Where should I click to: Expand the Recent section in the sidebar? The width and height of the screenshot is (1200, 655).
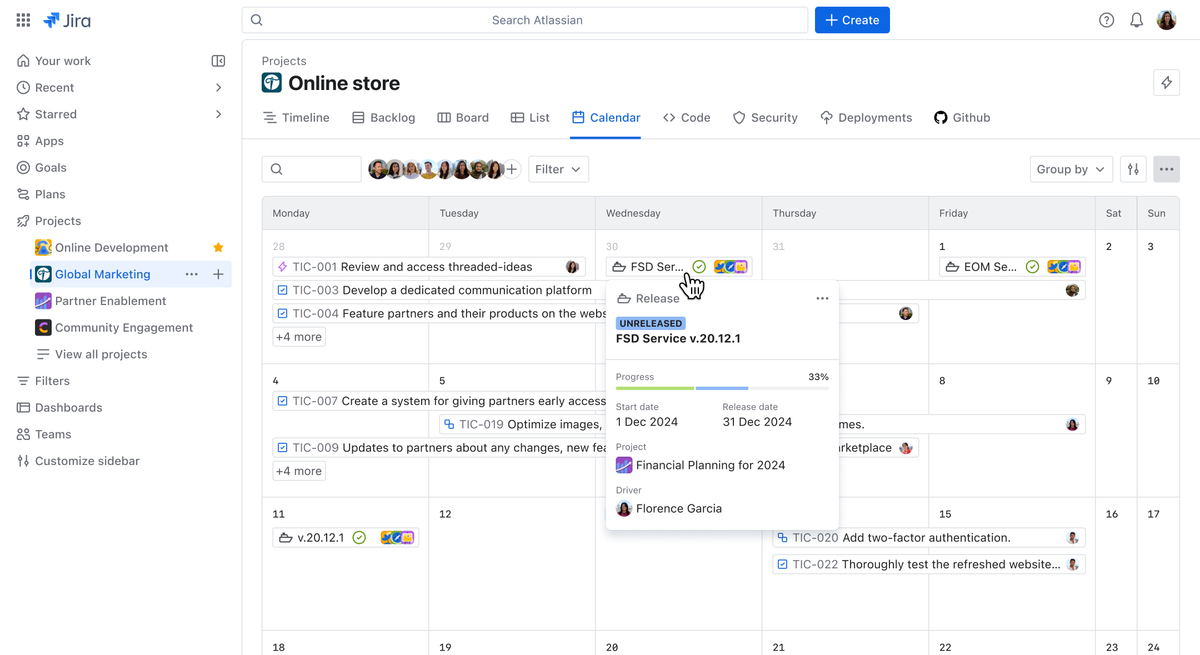coord(218,87)
